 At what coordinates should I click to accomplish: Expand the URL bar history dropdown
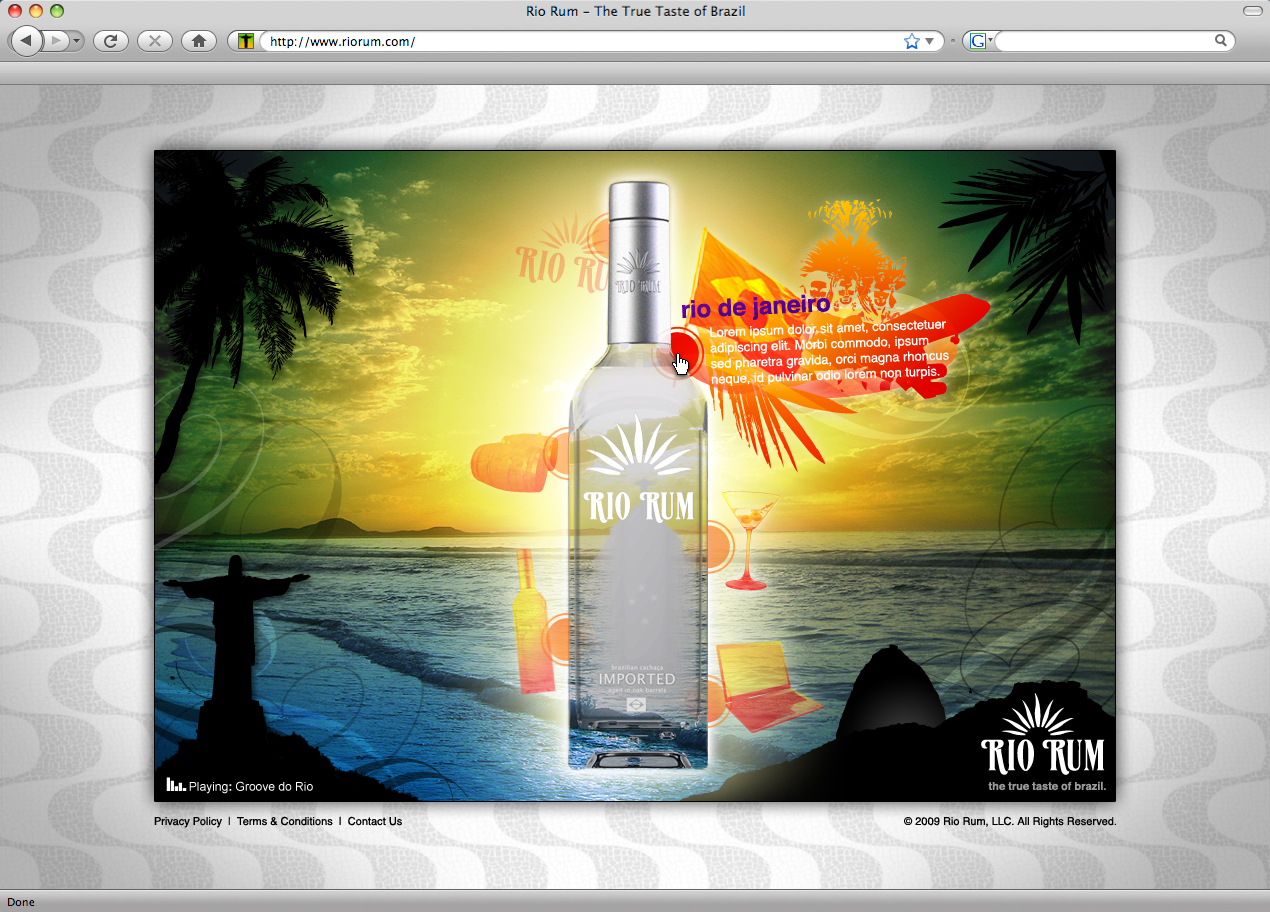929,41
